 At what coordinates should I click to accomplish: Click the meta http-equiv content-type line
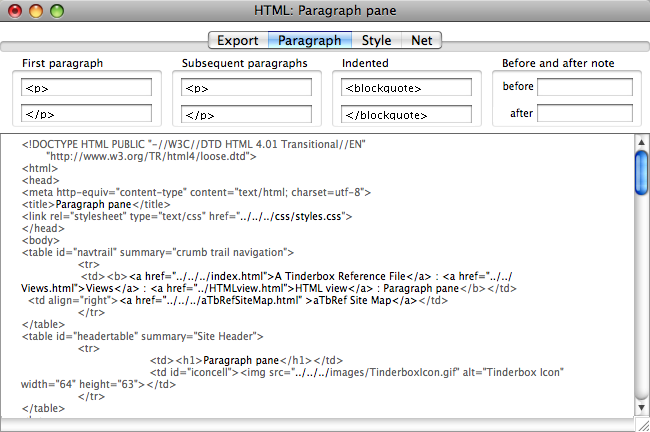[x=196, y=192]
